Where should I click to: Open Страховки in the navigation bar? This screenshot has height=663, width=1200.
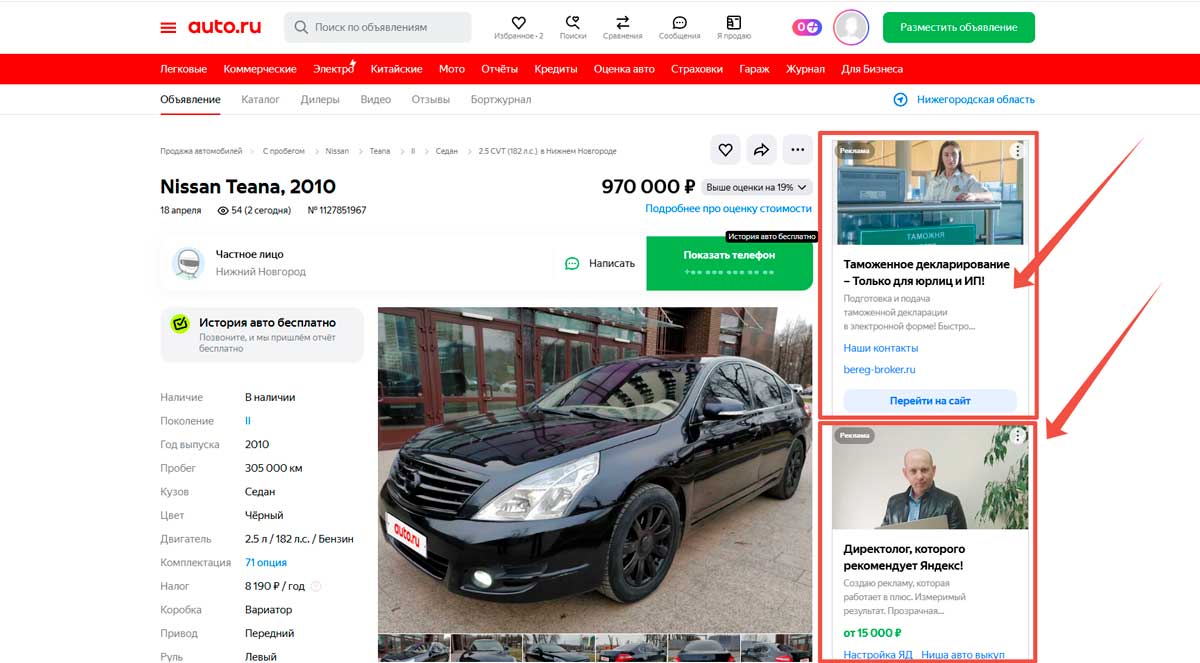pyautogui.click(x=697, y=69)
